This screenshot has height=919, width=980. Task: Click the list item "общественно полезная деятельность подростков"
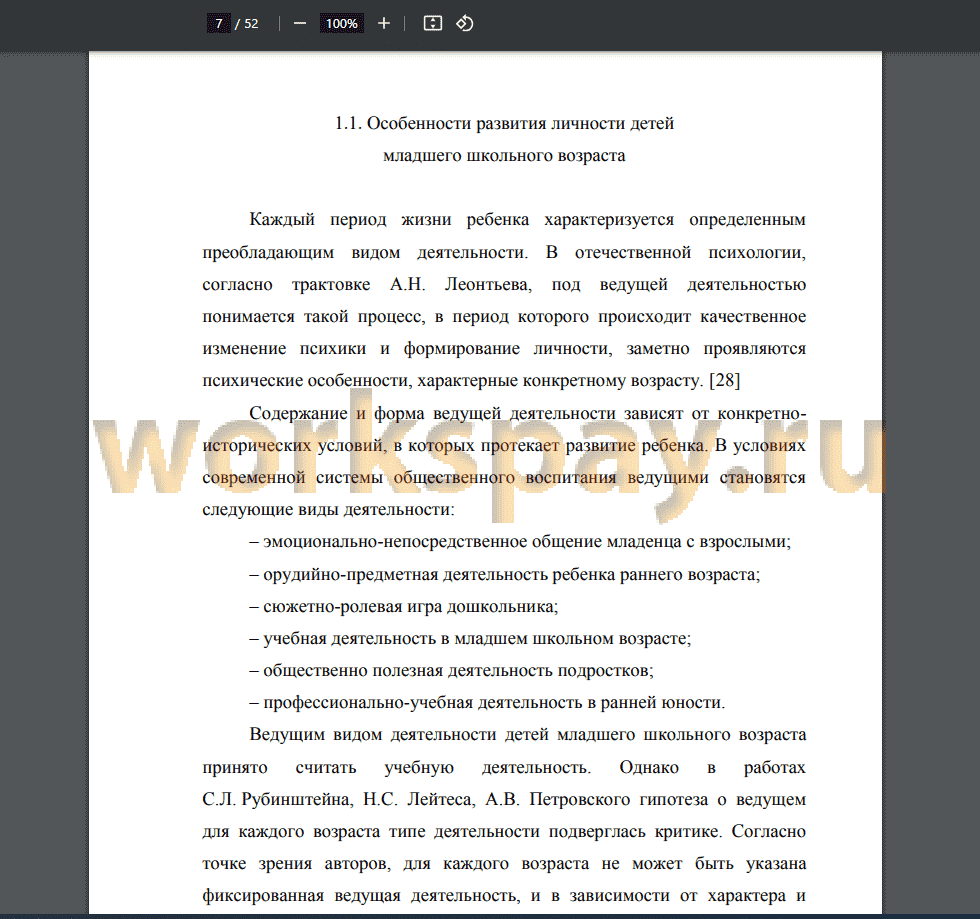pos(457,671)
